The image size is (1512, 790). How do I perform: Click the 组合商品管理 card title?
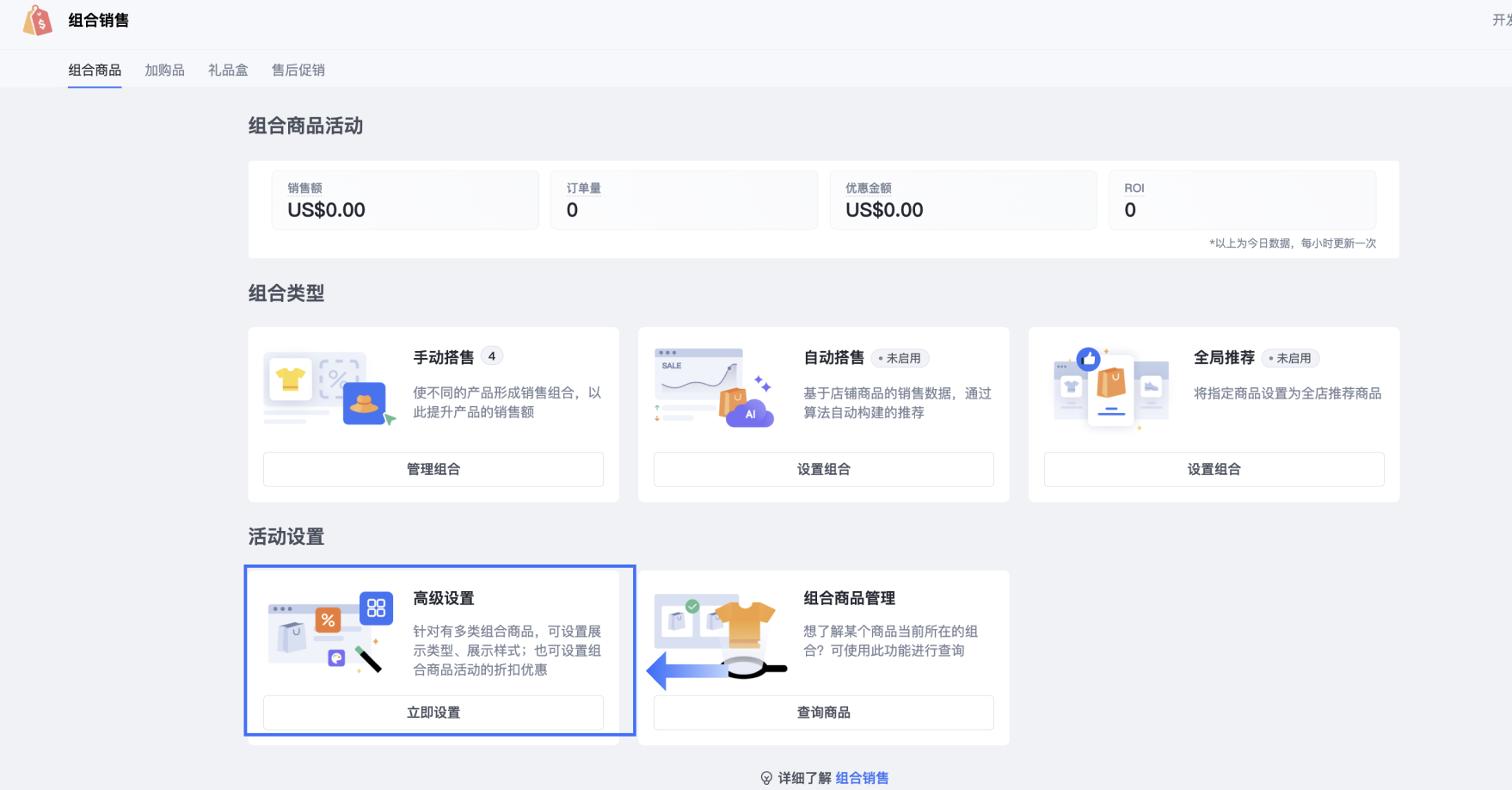(x=850, y=598)
